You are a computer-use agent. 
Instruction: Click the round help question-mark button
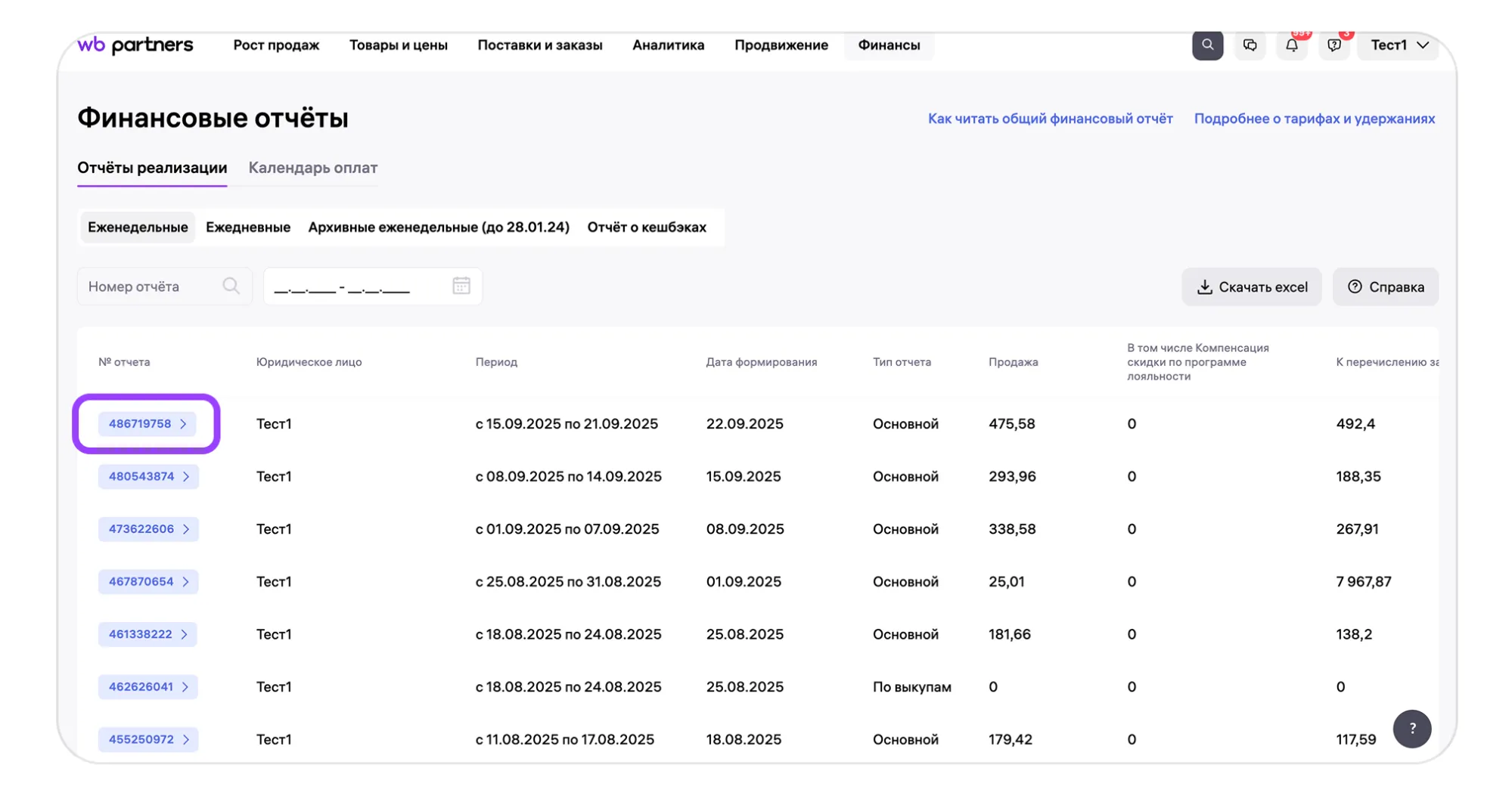point(1411,729)
